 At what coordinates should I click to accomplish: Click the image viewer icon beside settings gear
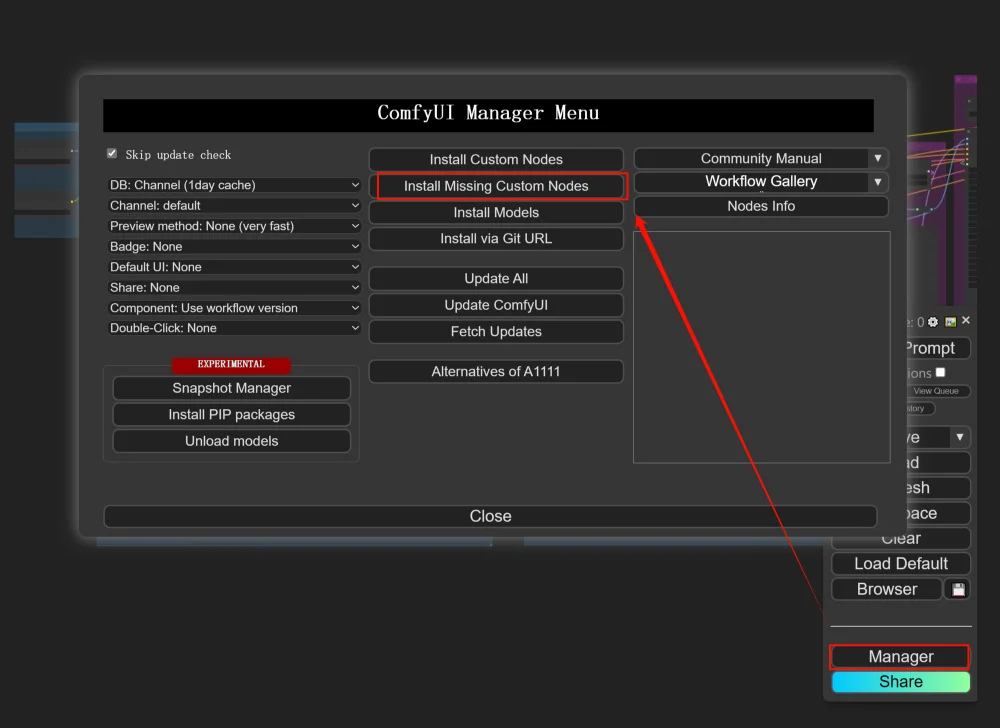(x=950, y=322)
